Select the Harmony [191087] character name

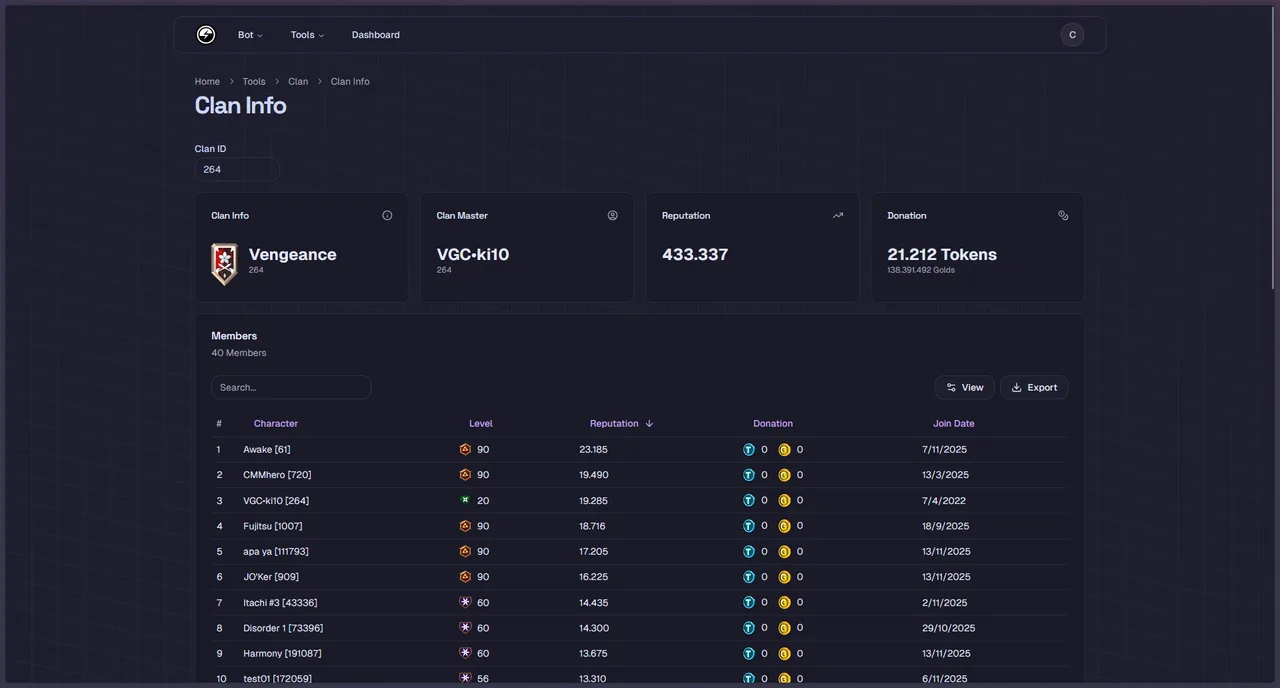pyautogui.click(x=282, y=654)
